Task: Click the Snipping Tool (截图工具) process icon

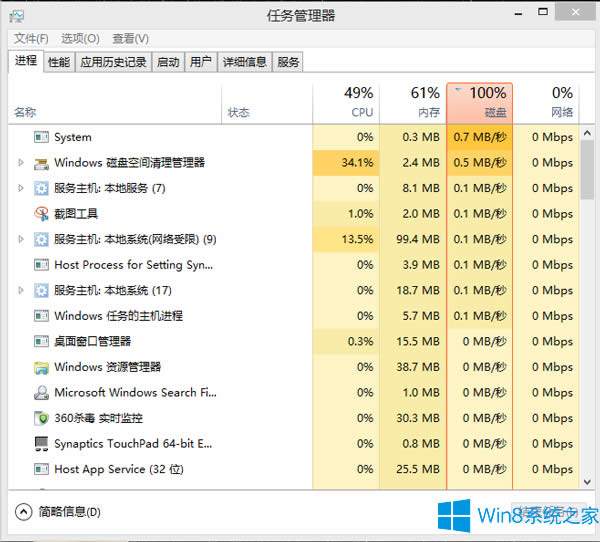Action: (41, 214)
